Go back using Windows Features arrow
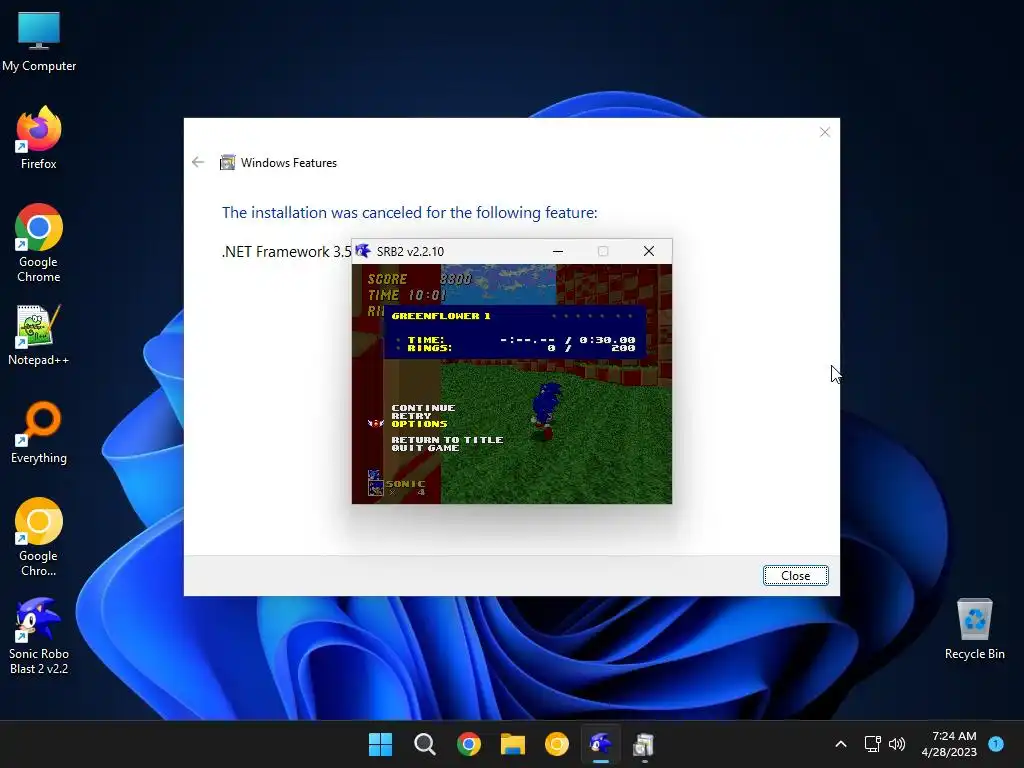The width and height of the screenshot is (1024, 768). (x=198, y=162)
